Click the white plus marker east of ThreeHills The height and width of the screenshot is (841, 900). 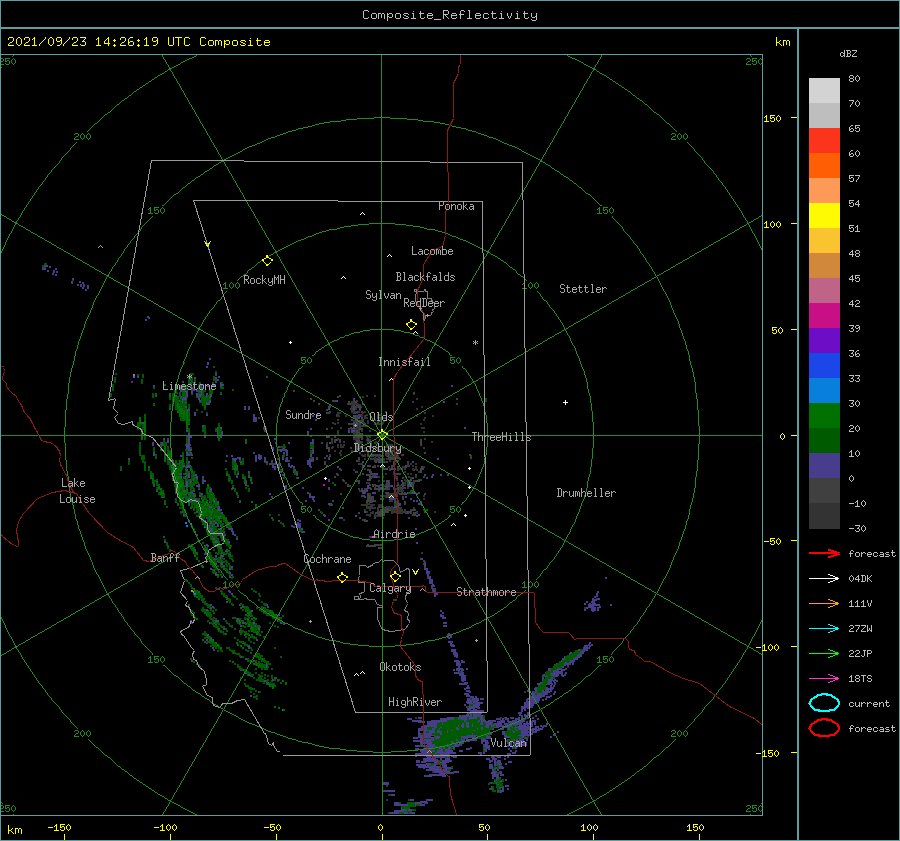(565, 402)
